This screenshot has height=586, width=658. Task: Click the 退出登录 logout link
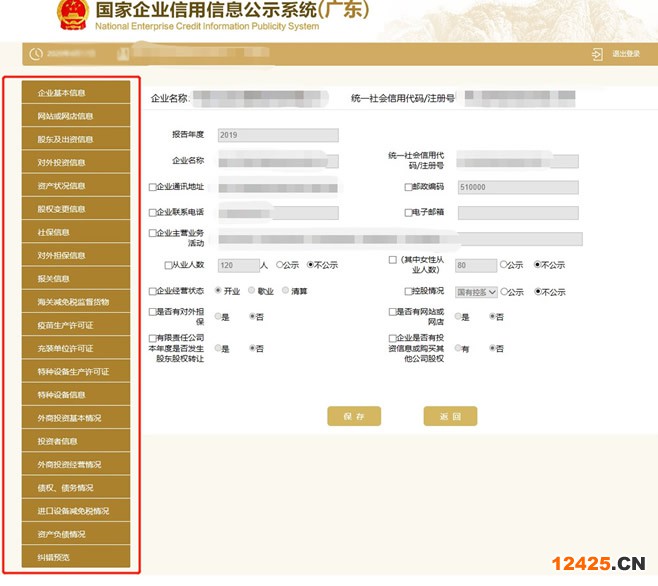(626, 54)
